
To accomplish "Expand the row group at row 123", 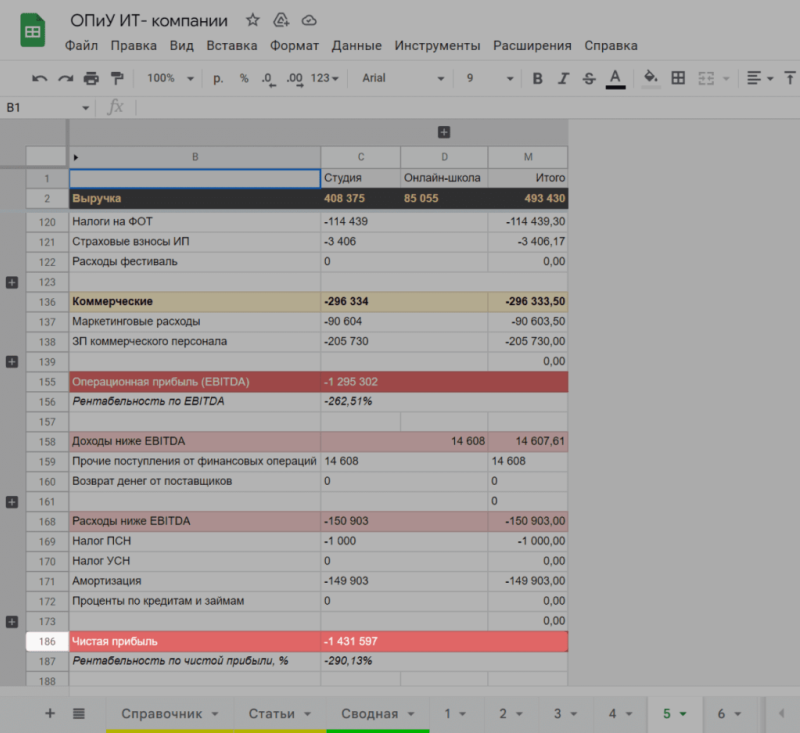I will pos(12,282).
